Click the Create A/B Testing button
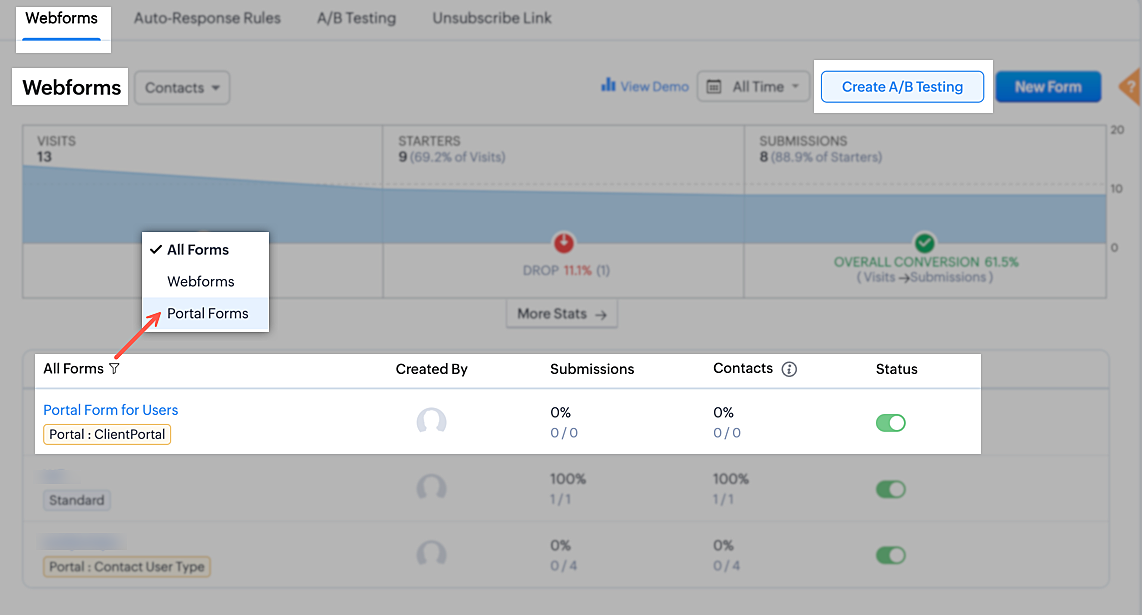This screenshot has width=1142, height=615. [902, 87]
